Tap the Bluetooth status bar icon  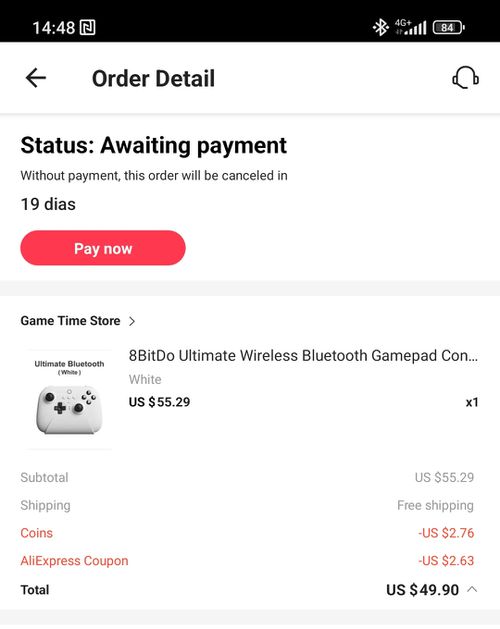pos(380,28)
